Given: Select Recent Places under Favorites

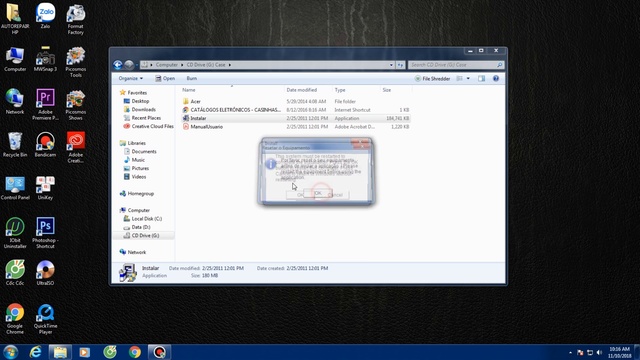Looking at the screenshot, I should (x=142, y=118).
